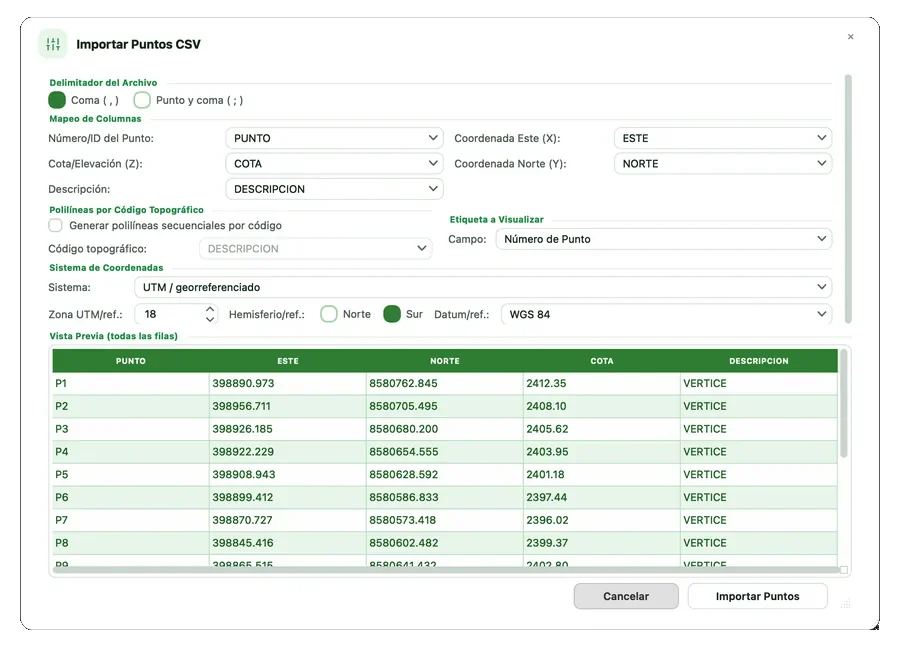
Task: Close the Importar Puntos CSV dialog
Action: [x=850, y=37]
